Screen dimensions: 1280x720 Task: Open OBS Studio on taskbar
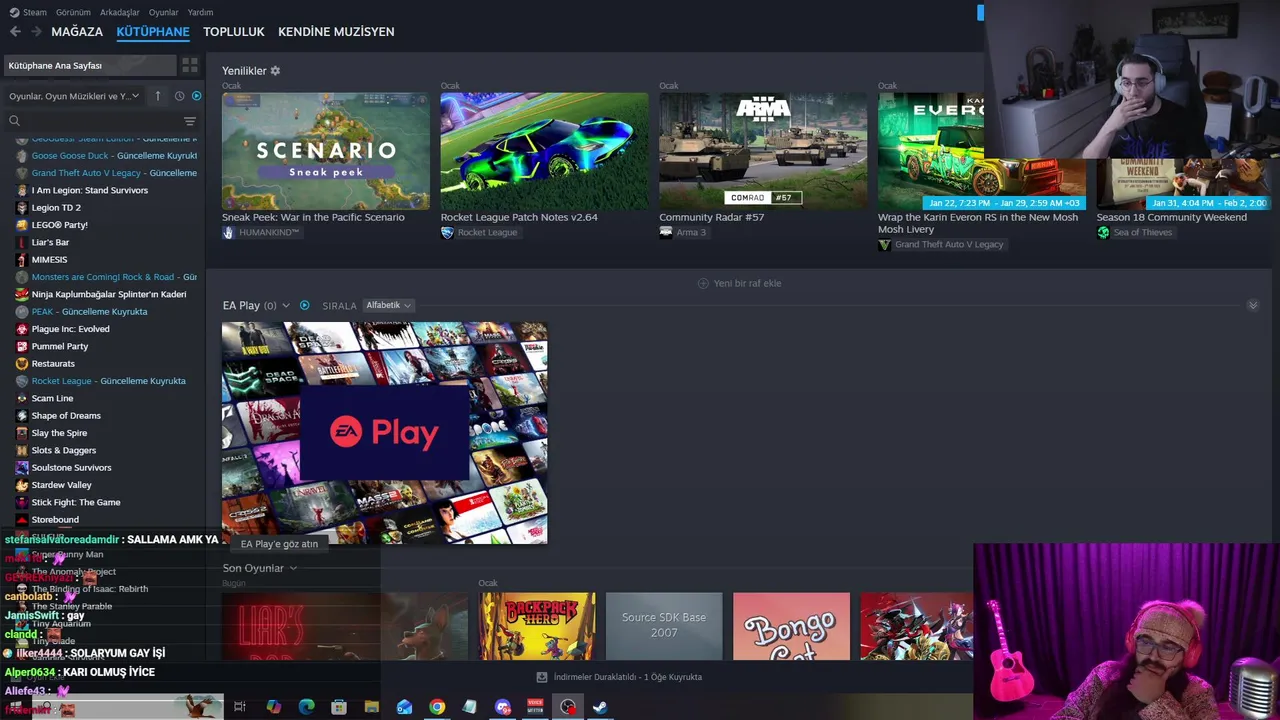click(x=568, y=707)
